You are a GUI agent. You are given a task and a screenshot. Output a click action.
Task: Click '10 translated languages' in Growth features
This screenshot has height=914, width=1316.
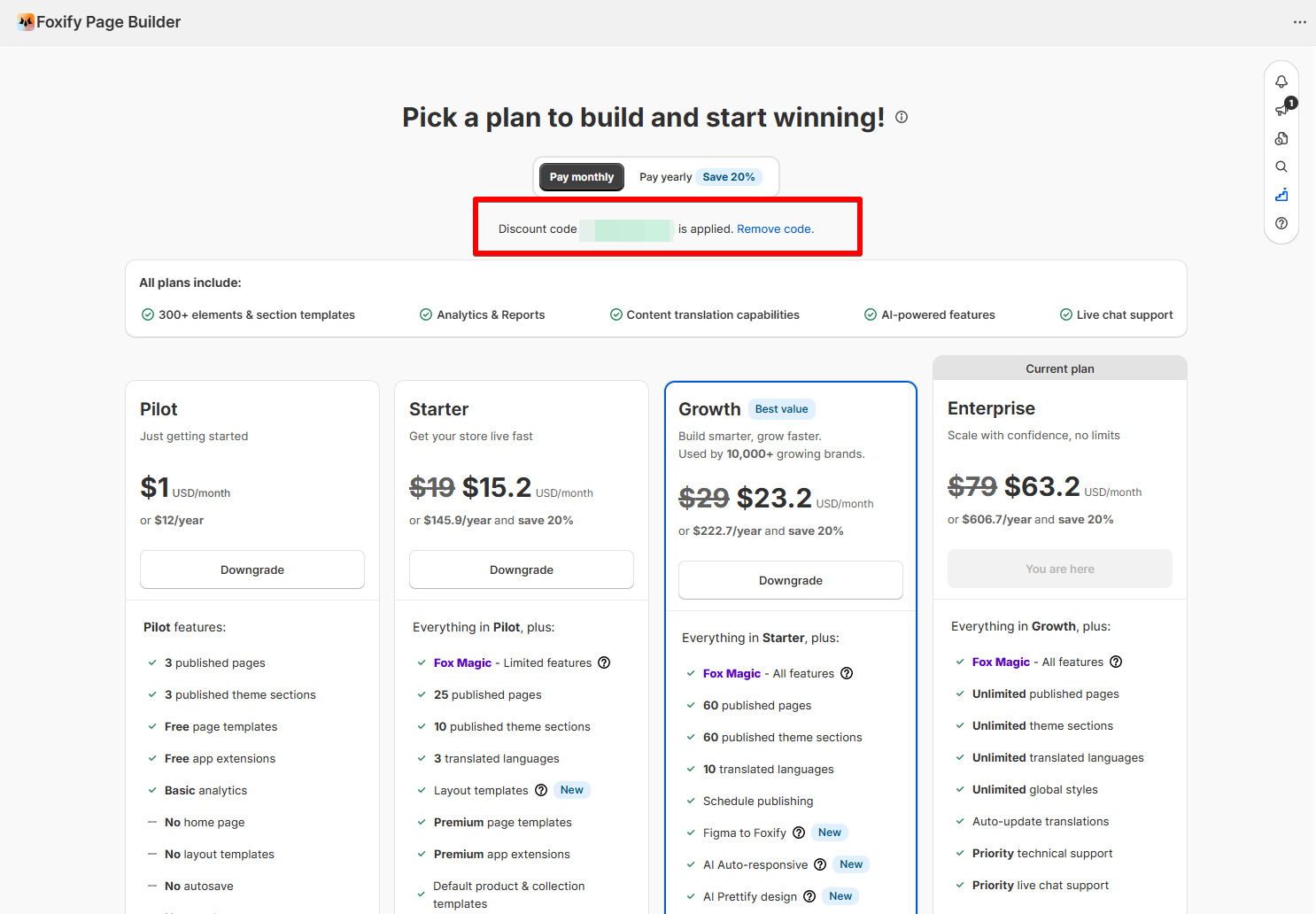pyautogui.click(x=769, y=769)
